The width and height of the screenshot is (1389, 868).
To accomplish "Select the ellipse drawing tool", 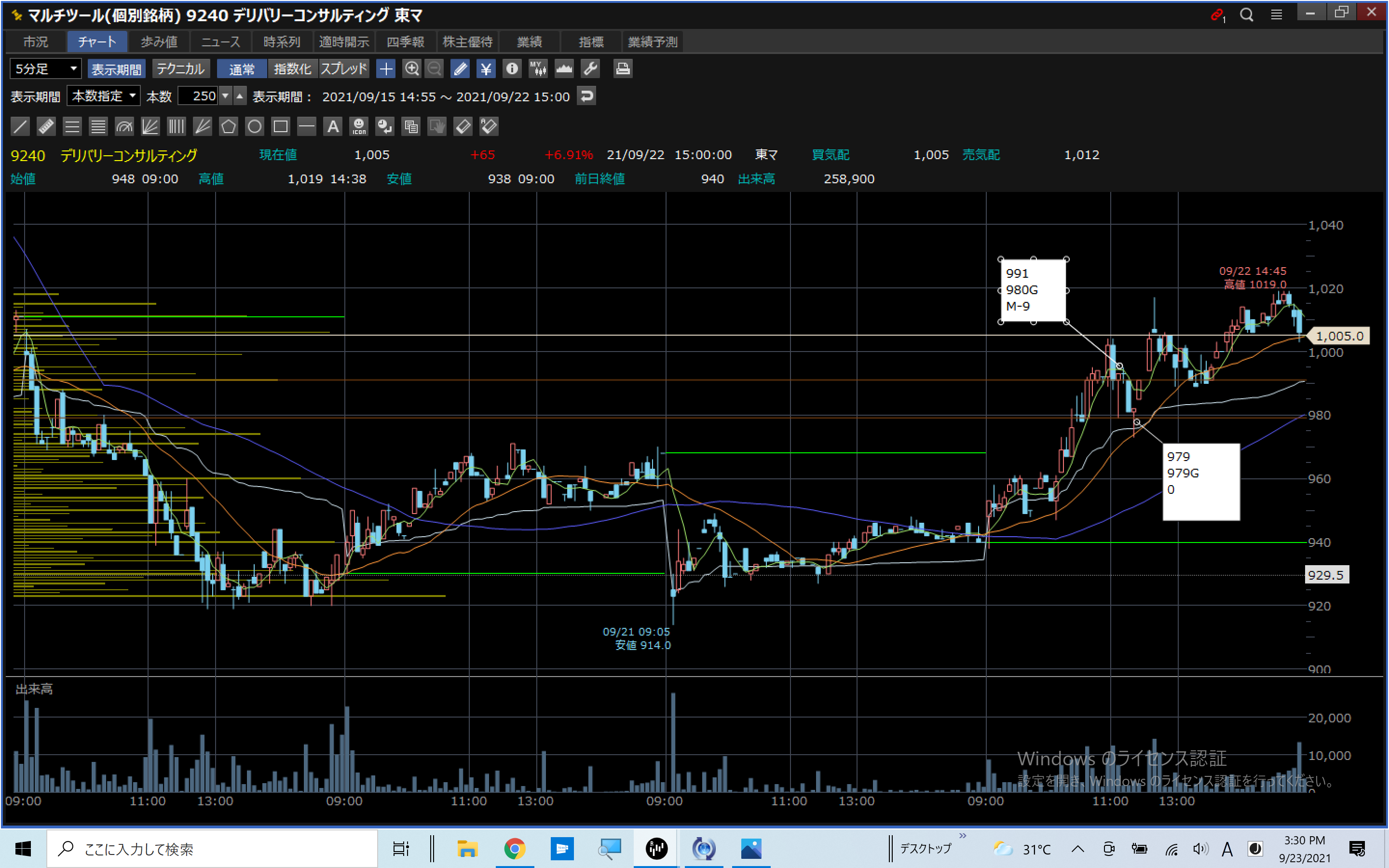I will (254, 126).
